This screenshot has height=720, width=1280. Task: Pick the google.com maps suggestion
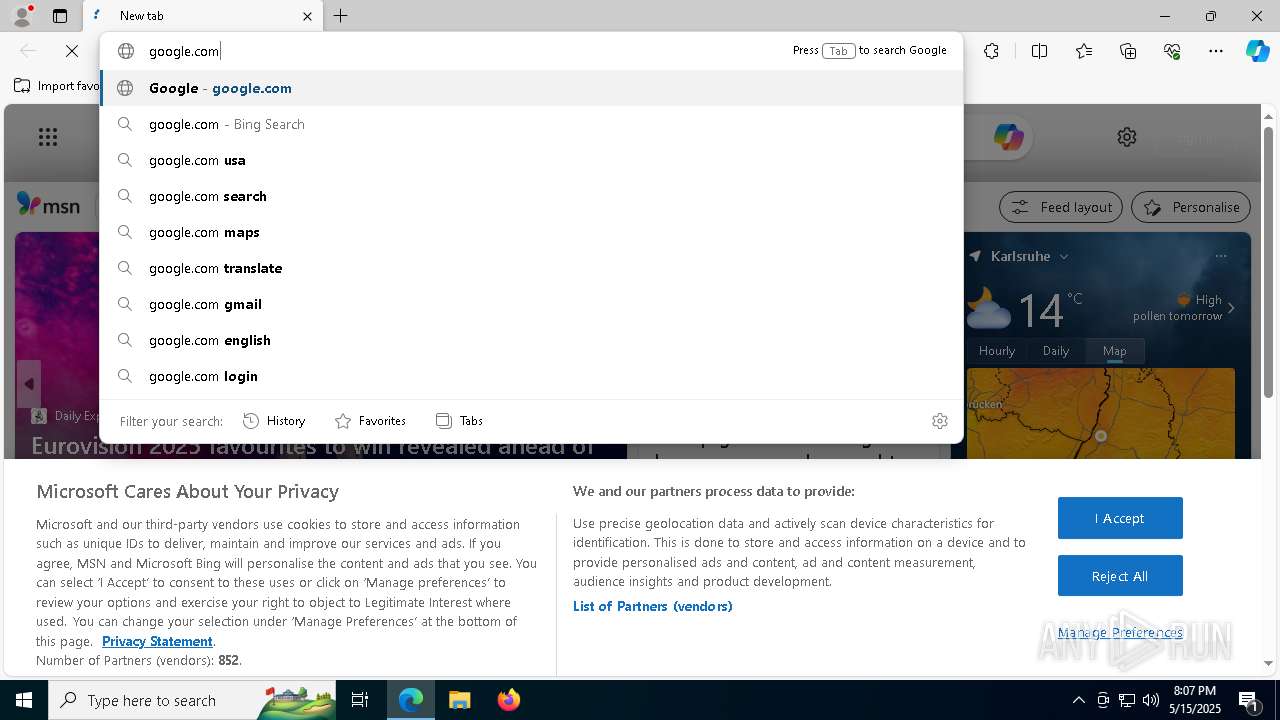pyautogui.click(x=531, y=232)
